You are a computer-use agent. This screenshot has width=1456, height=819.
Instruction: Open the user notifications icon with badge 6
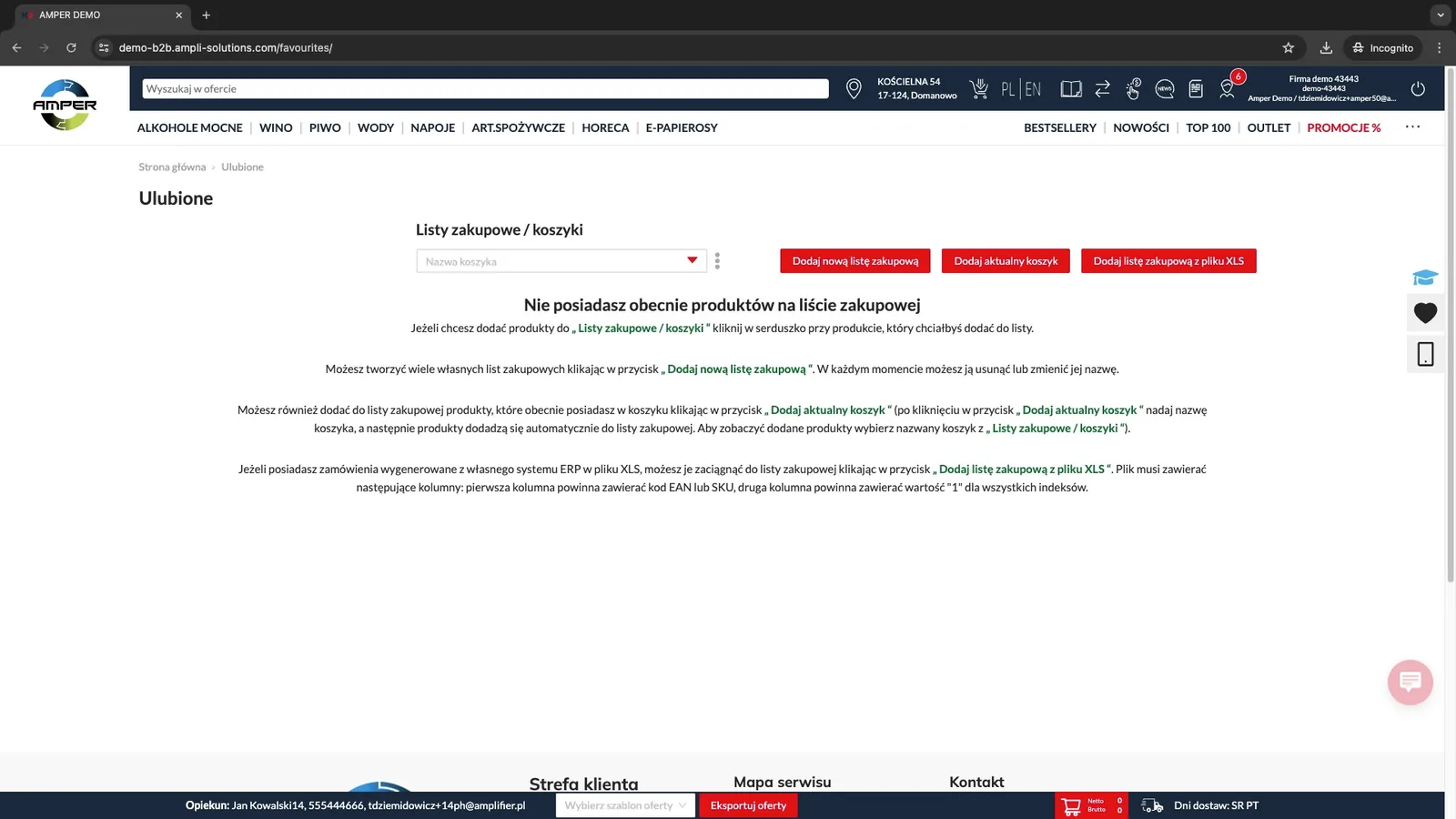click(x=1228, y=86)
